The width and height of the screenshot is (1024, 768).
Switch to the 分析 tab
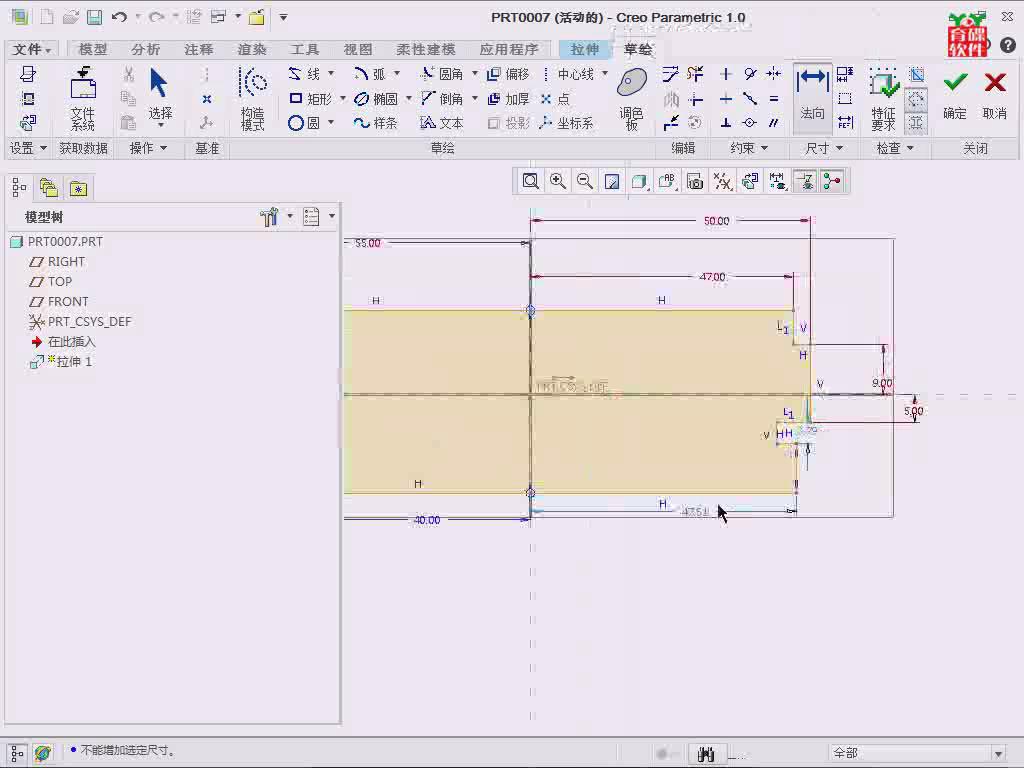[x=146, y=49]
